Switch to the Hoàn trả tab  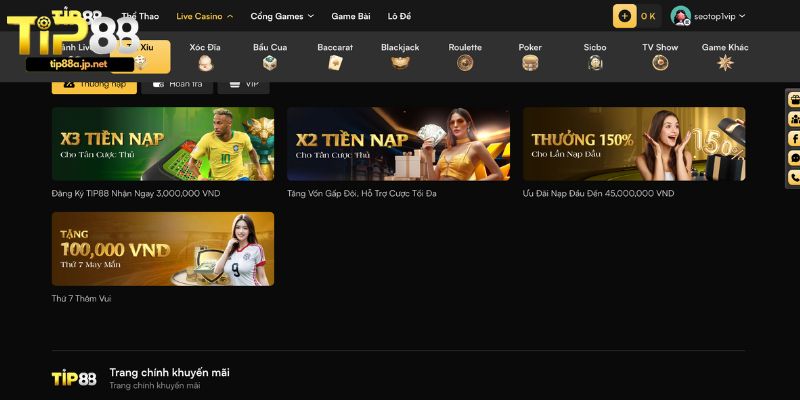click(x=177, y=85)
